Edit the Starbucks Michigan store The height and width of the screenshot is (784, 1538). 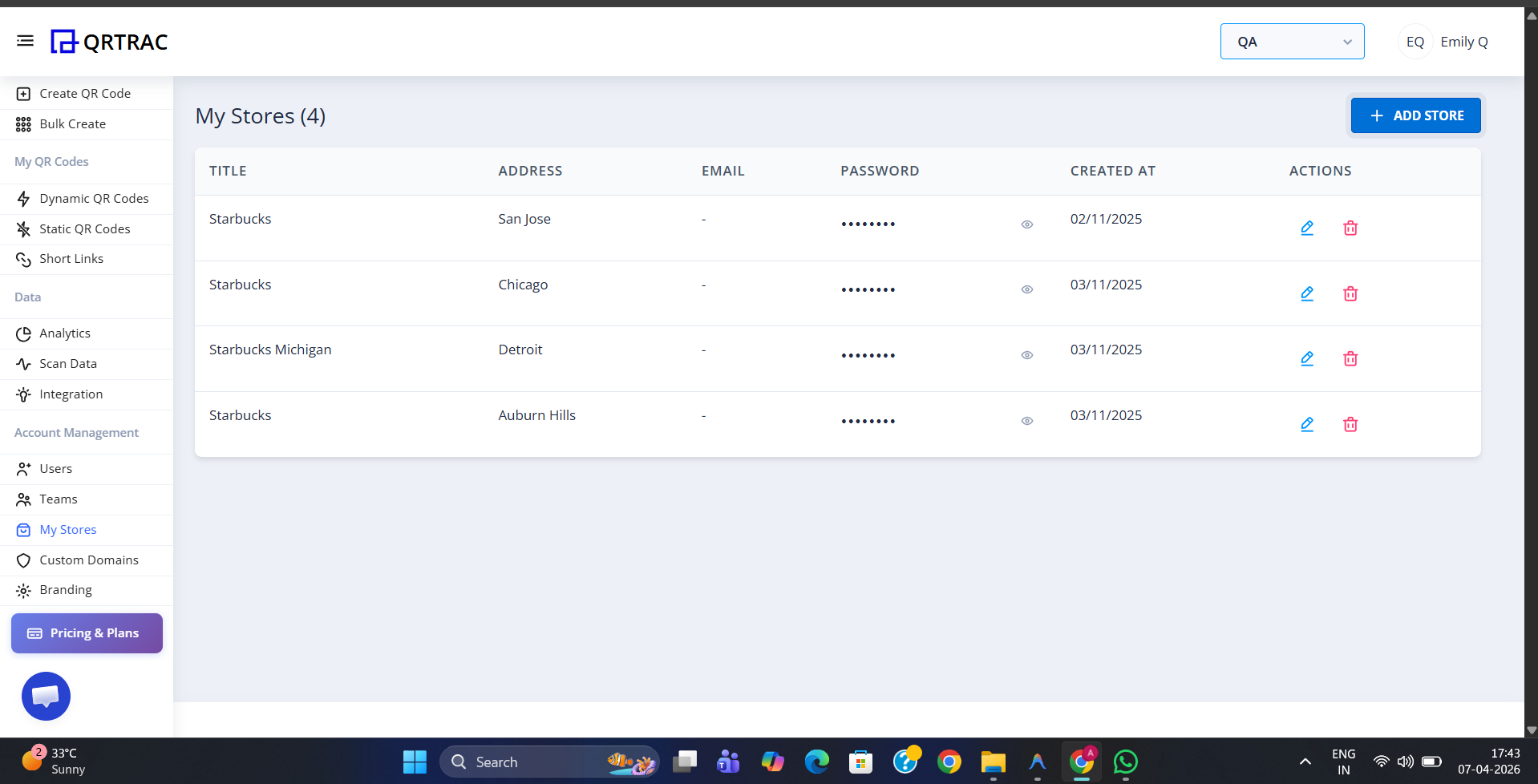tap(1307, 358)
